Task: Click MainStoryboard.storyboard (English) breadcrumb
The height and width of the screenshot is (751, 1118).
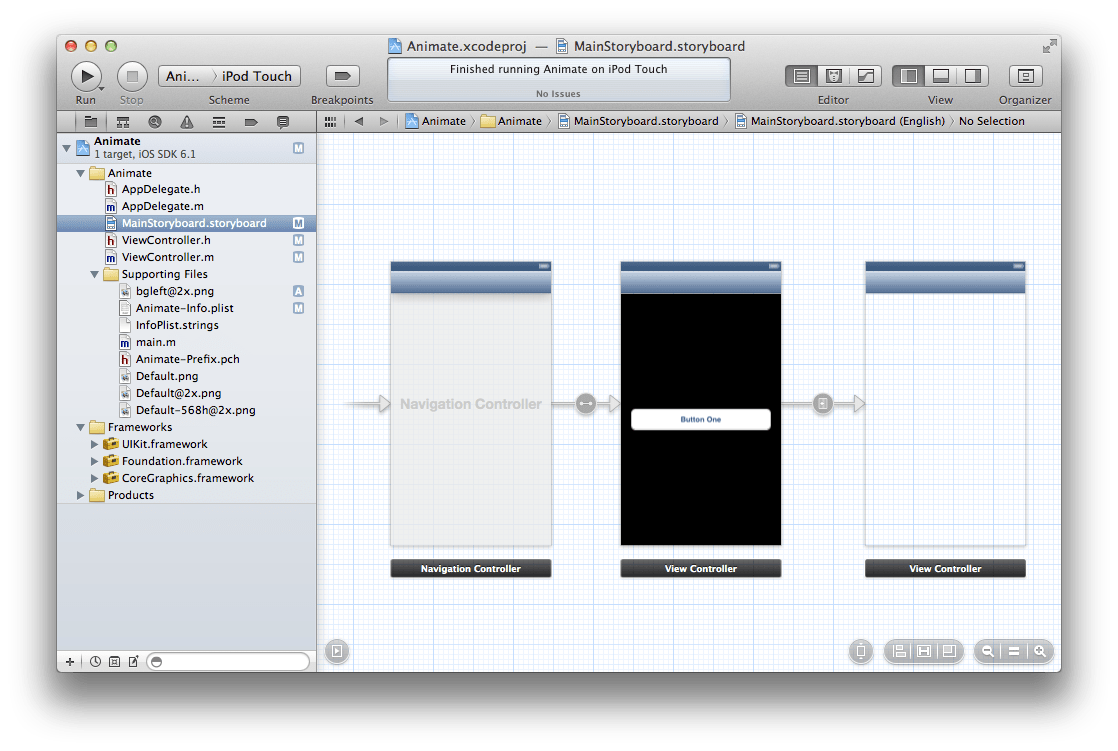Action: point(840,121)
